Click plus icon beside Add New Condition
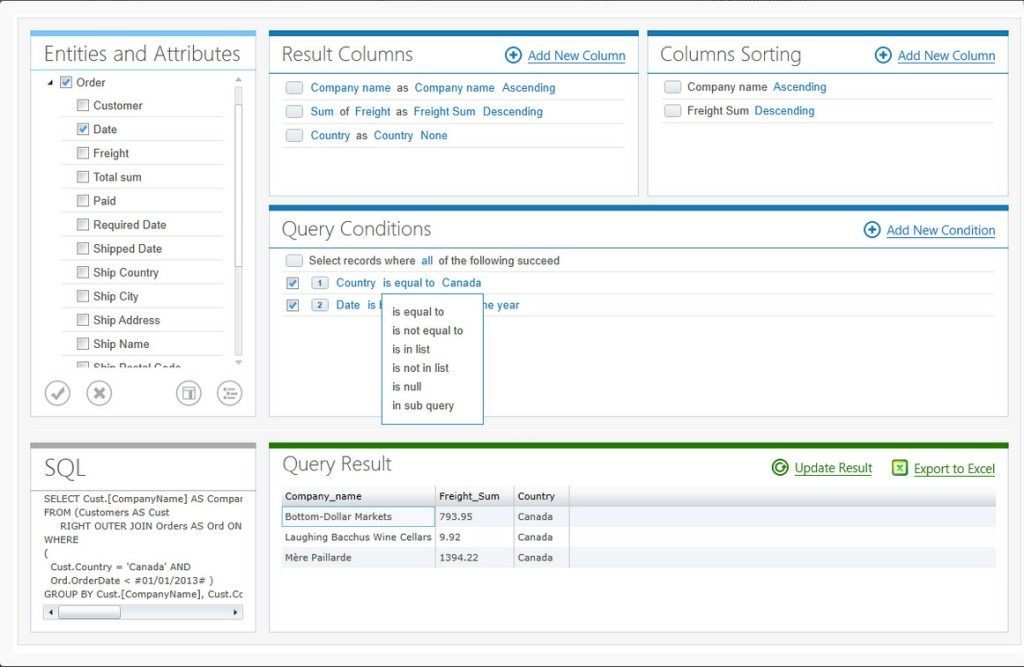This screenshot has width=1024, height=667. 872,230
